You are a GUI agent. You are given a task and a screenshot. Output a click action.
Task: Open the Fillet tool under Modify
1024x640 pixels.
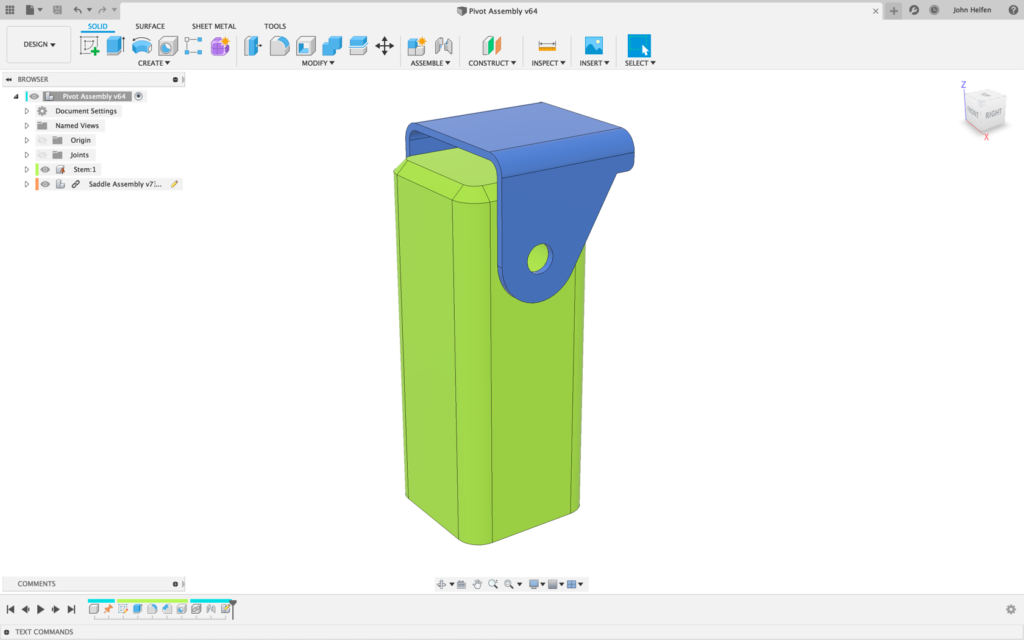tap(278, 45)
